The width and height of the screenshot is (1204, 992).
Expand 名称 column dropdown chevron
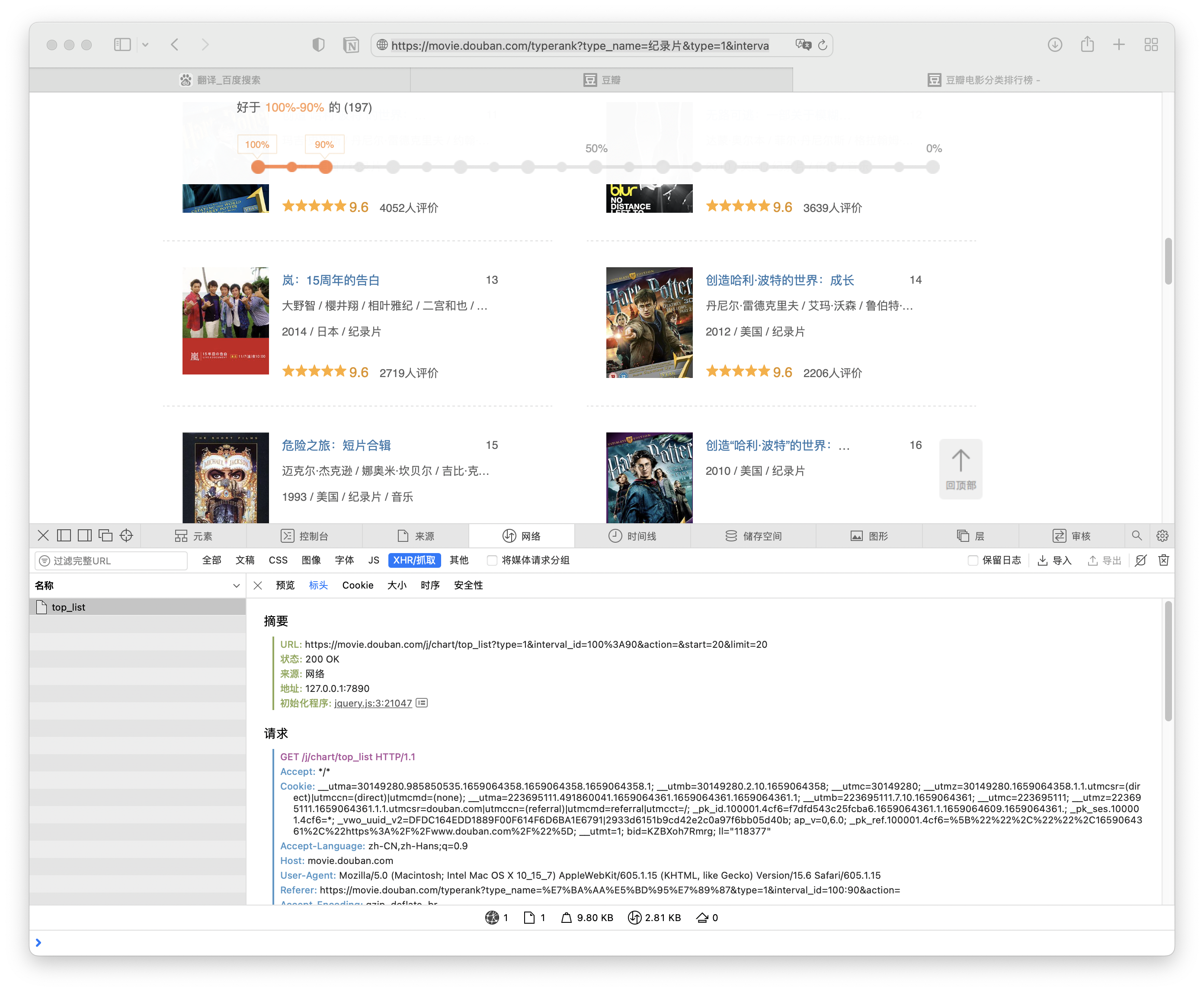pos(236,586)
